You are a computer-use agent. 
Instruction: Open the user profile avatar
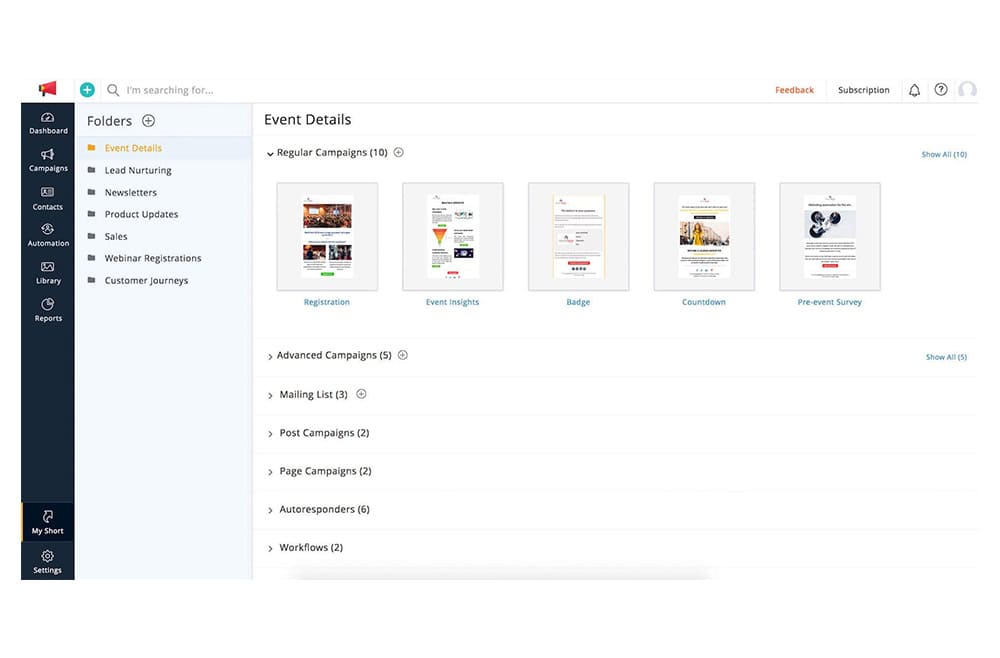967,90
